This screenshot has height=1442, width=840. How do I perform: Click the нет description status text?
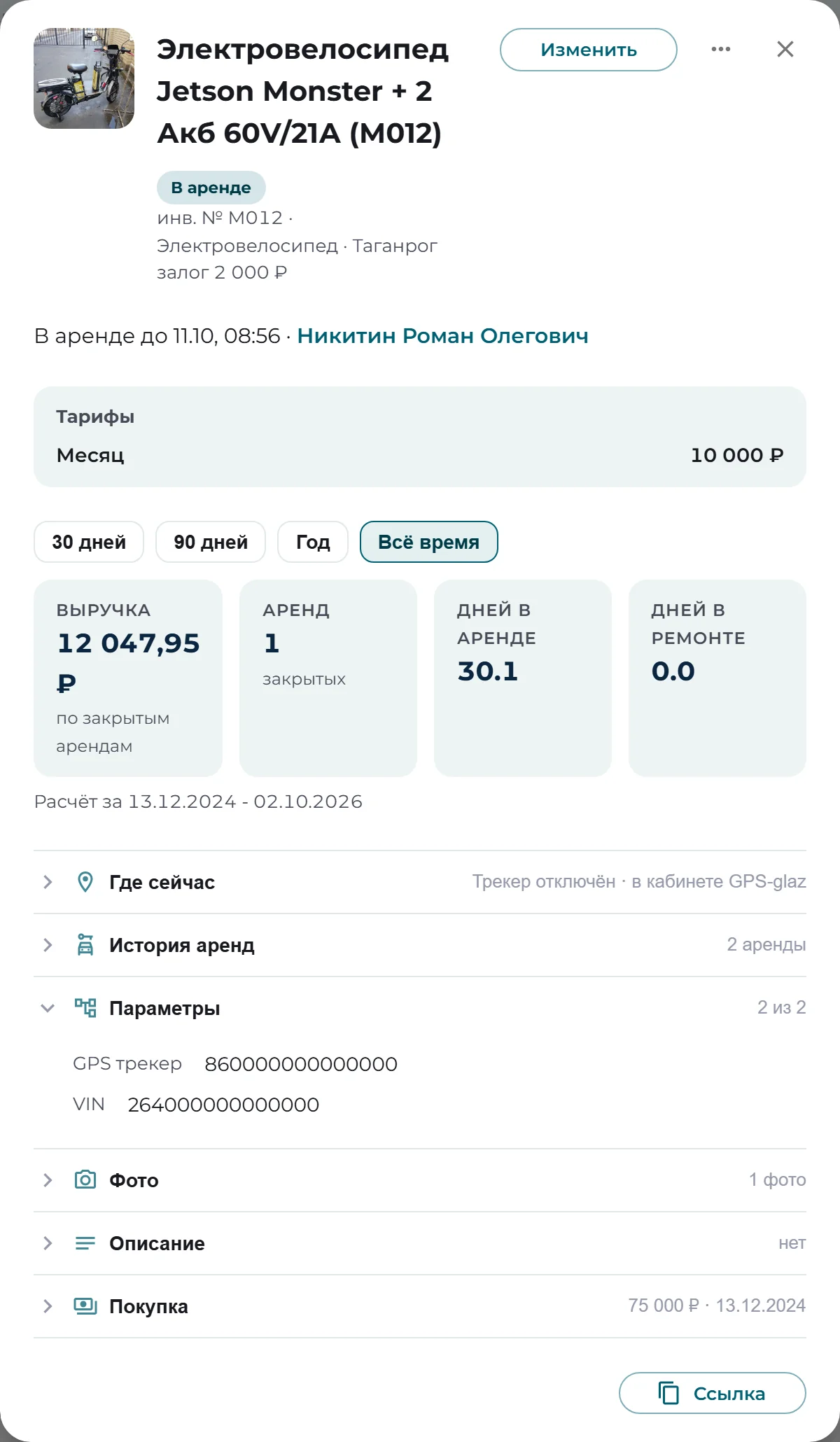coord(792,1243)
